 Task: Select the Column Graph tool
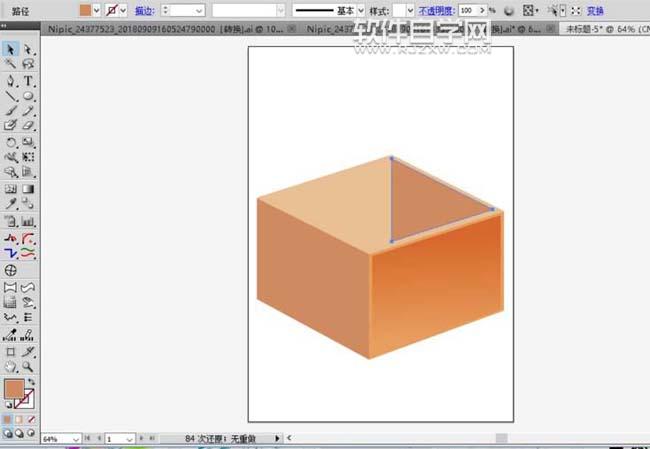click(28, 221)
